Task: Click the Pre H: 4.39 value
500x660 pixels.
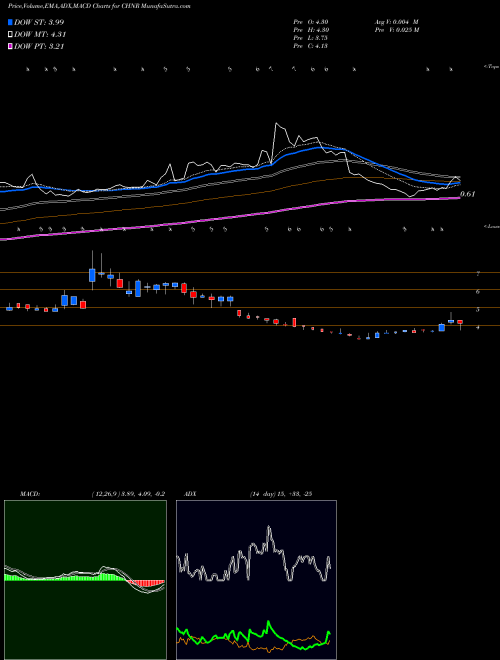Action: [311, 30]
